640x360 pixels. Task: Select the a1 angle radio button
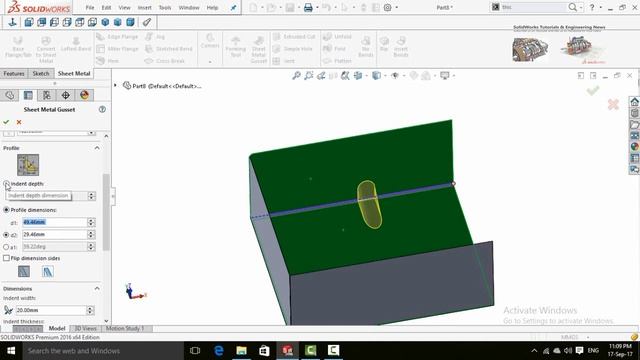point(6,247)
